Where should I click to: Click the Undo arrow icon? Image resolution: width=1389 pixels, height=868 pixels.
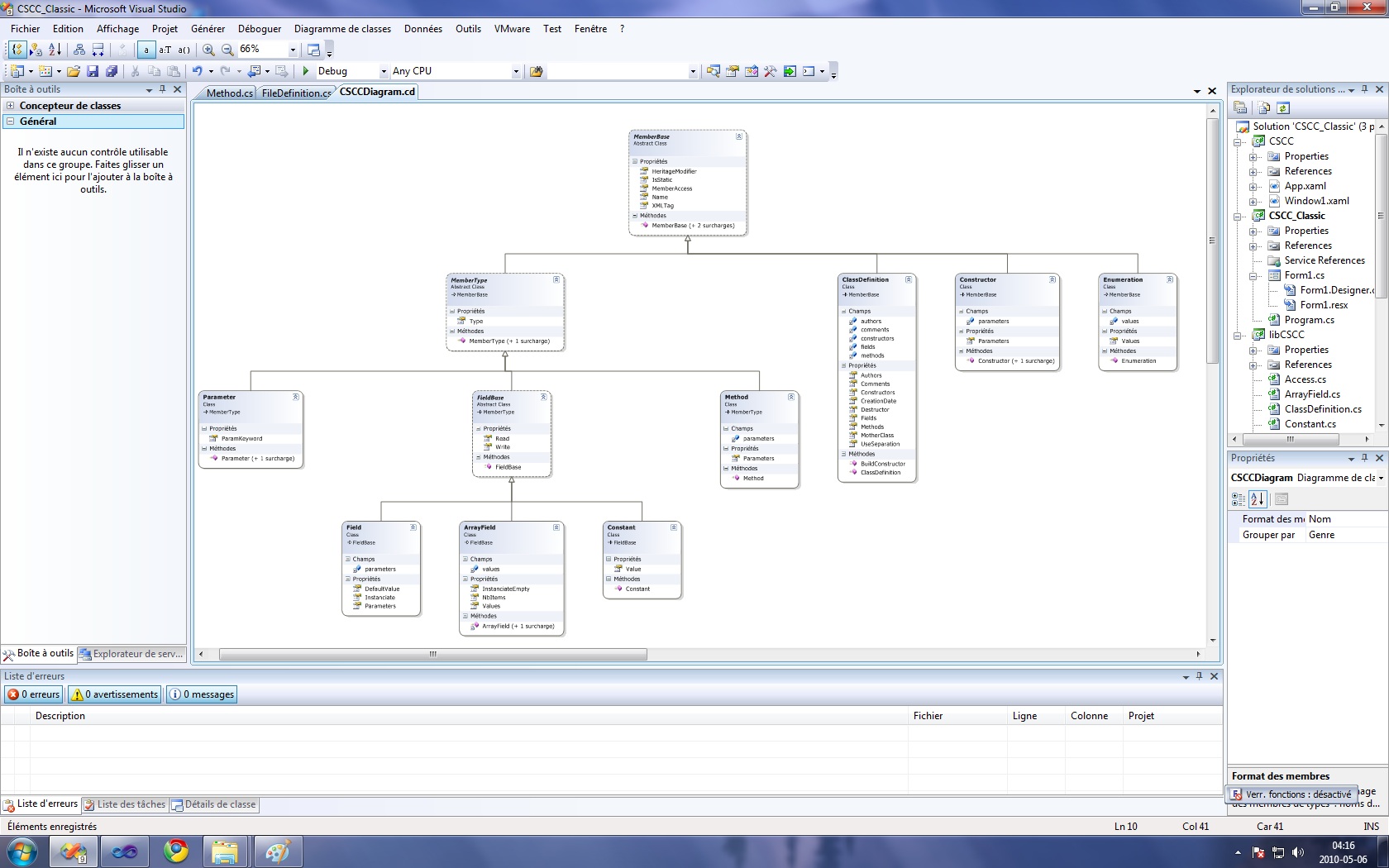[197, 71]
